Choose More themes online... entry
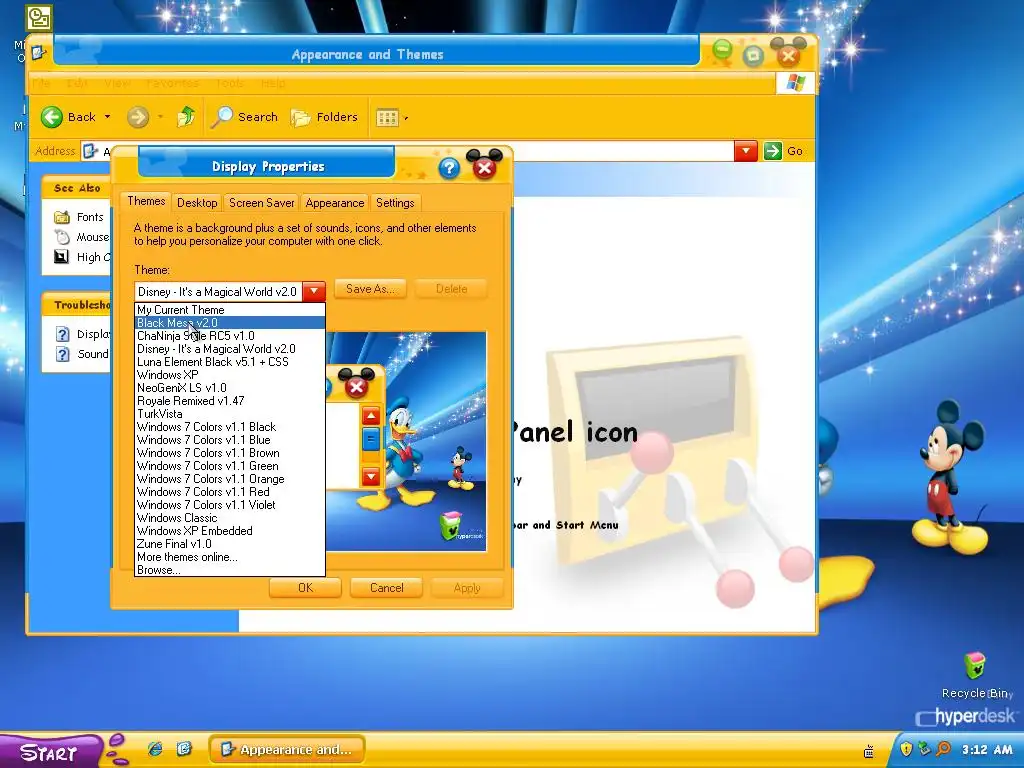The height and width of the screenshot is (768, 1024). 230,557
